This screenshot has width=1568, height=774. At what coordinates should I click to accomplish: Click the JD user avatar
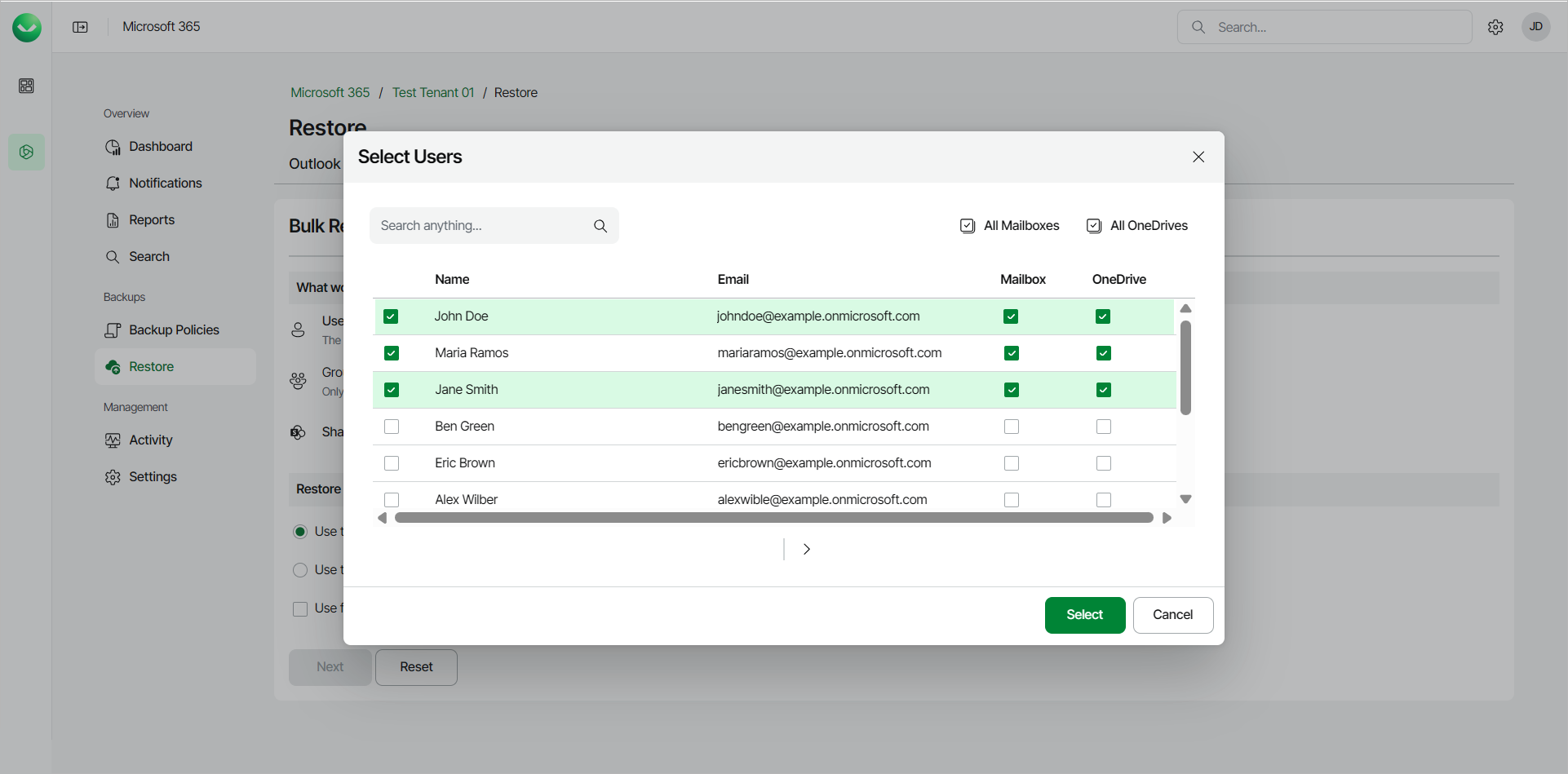1535,27
